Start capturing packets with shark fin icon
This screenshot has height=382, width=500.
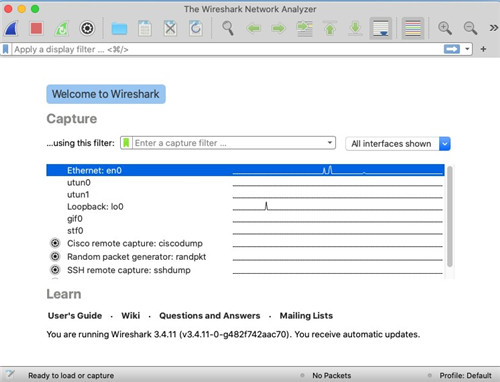click(11, 29)
